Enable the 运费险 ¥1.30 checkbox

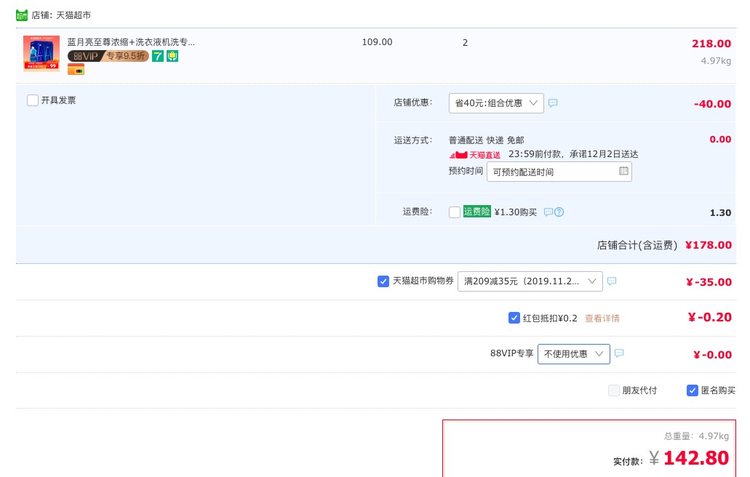[x=454, y=212]
